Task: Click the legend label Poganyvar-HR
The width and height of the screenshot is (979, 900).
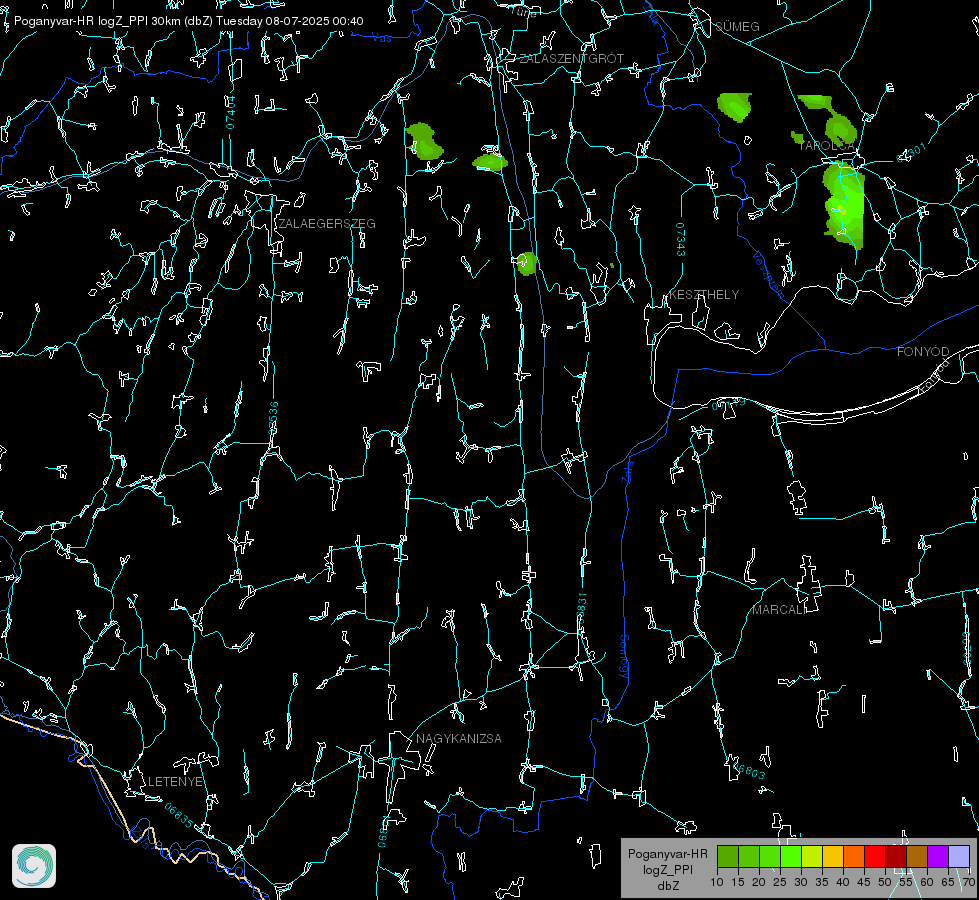Action: (x=667, y=854)
